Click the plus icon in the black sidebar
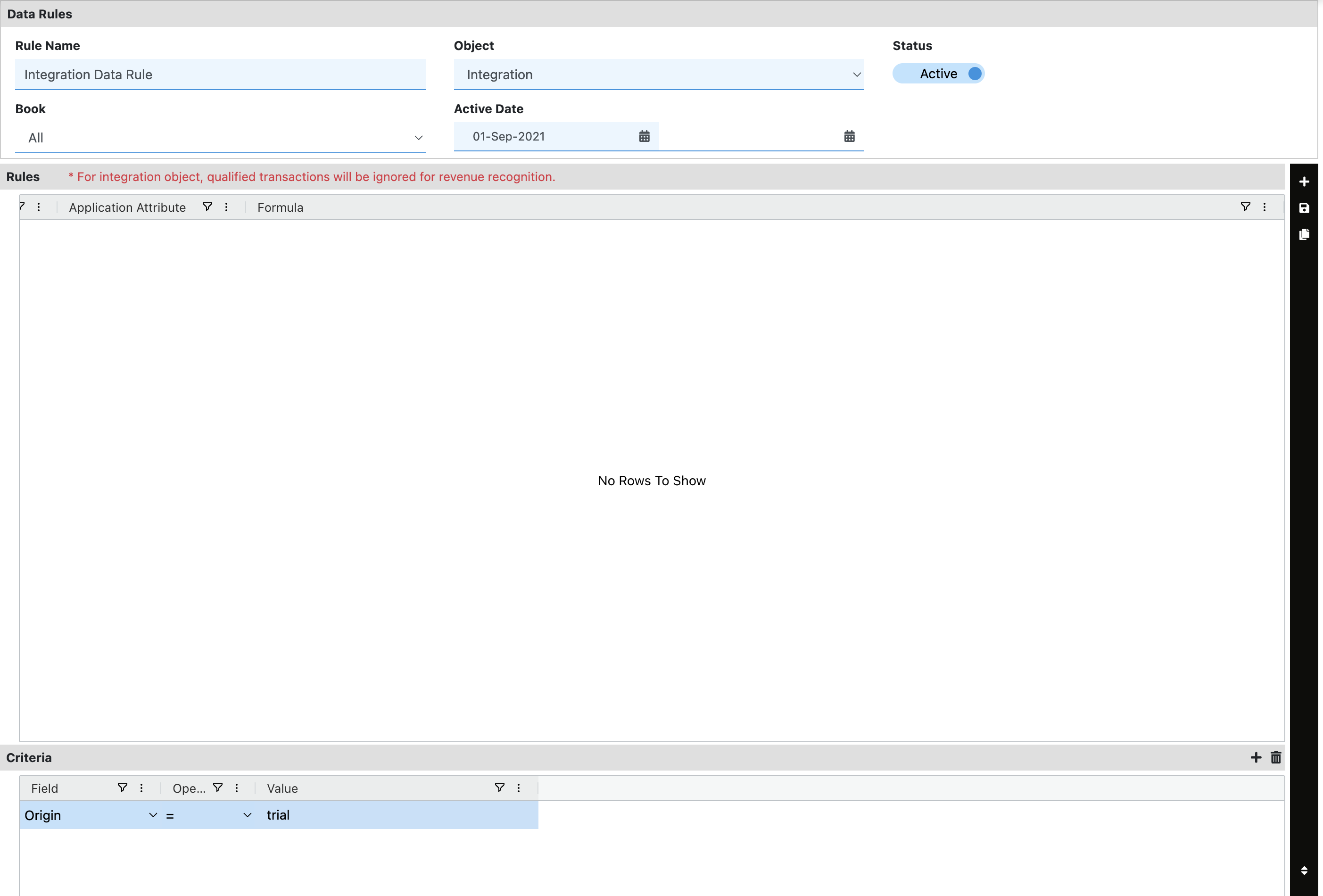1323x896 pixels. (x=1304, y=182)
